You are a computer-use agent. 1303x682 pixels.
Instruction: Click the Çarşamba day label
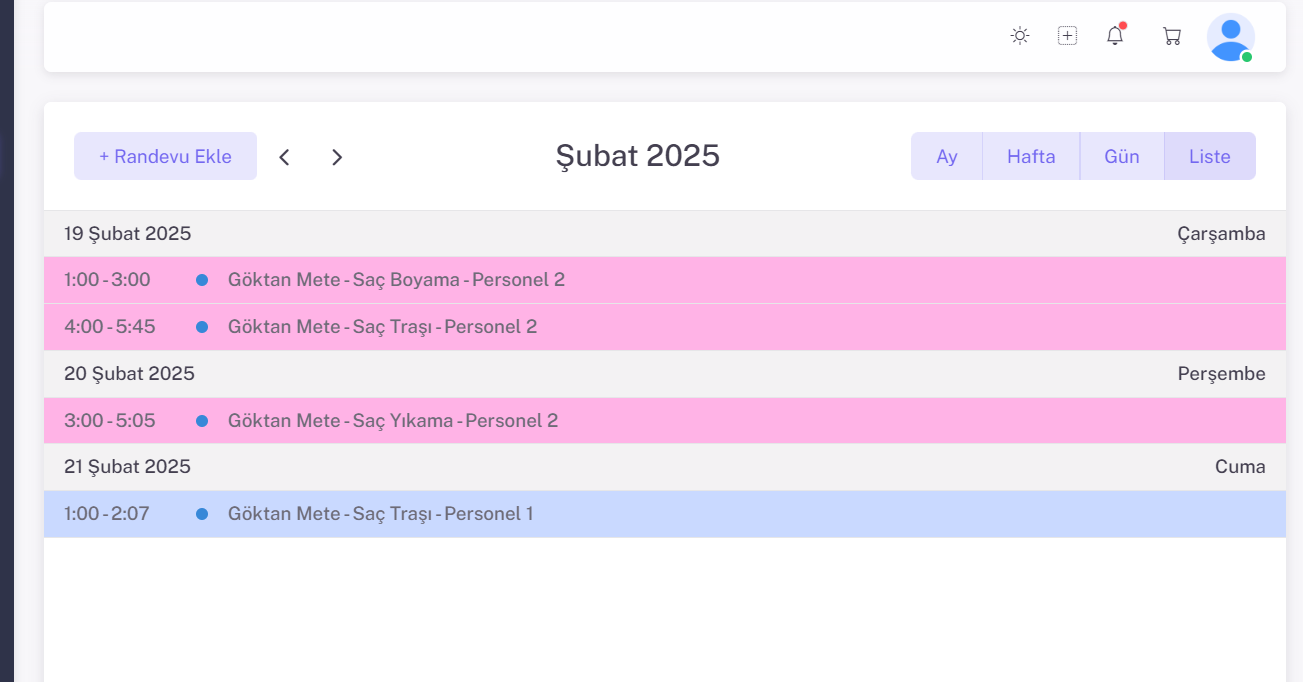tap(1220, 234)
